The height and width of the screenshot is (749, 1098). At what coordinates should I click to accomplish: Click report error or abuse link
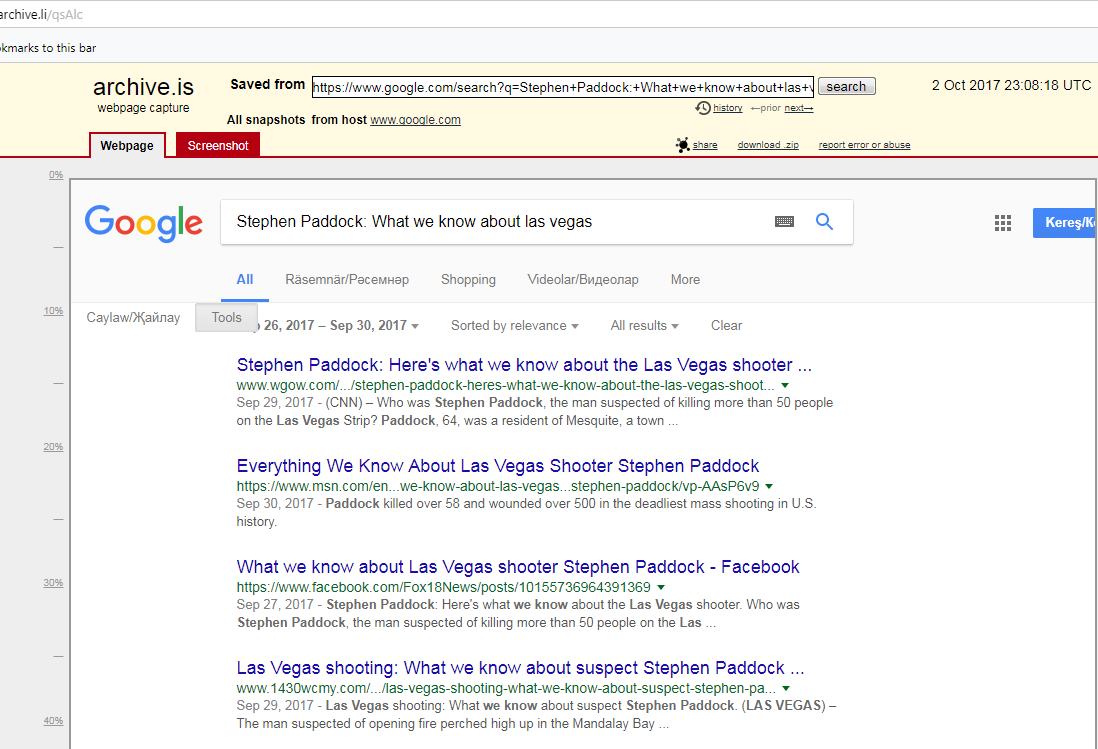click(864, 145)
